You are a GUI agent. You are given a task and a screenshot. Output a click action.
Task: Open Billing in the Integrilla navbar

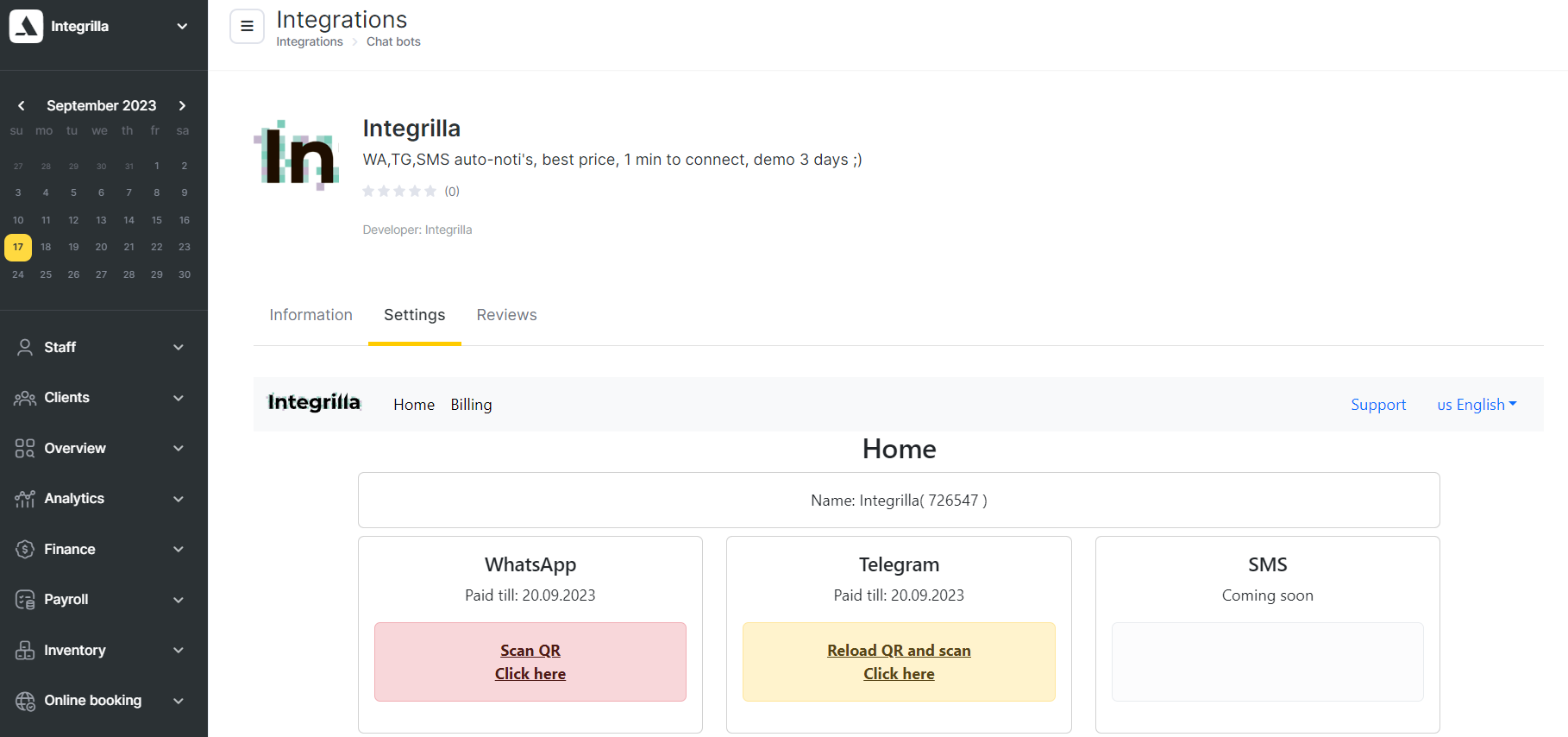(x=471, y=405)
